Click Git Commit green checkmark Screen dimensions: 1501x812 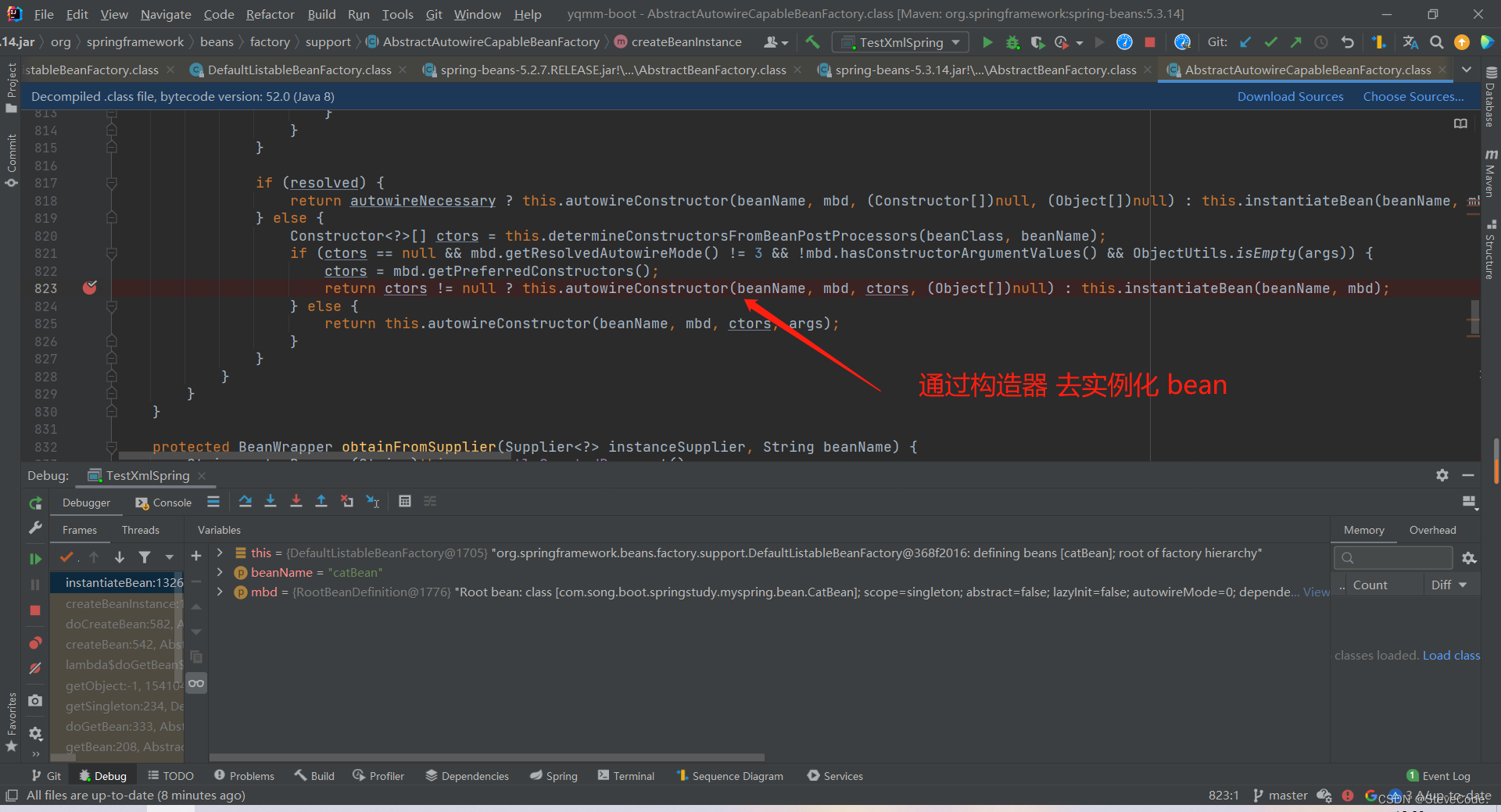[1270, 42]
